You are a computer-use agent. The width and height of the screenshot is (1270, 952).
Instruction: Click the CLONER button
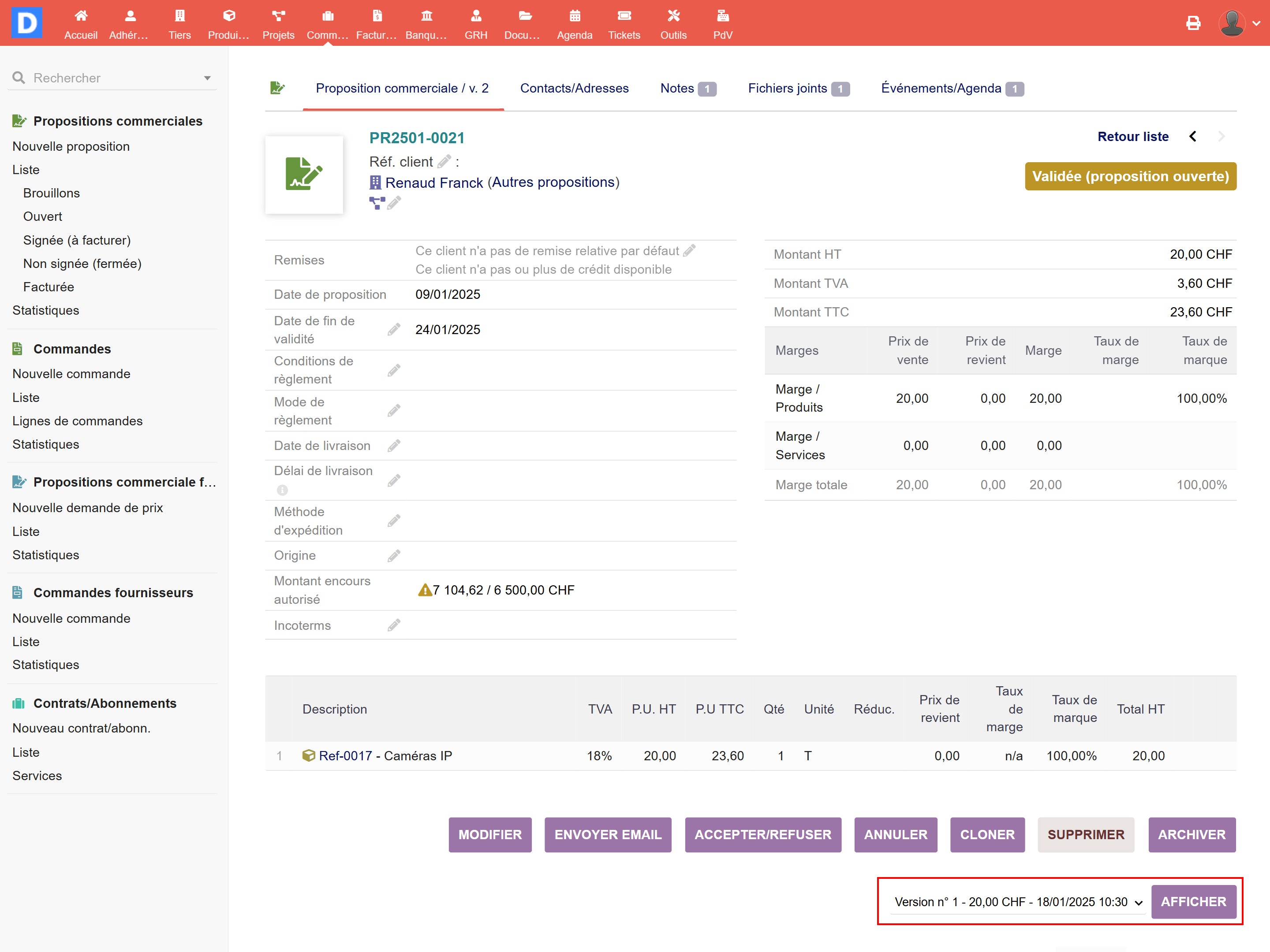987,834
